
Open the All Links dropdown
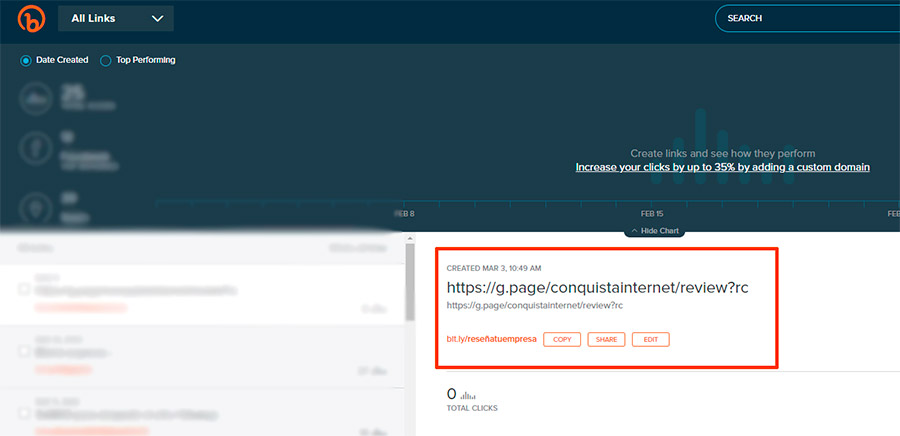(116, 18)
